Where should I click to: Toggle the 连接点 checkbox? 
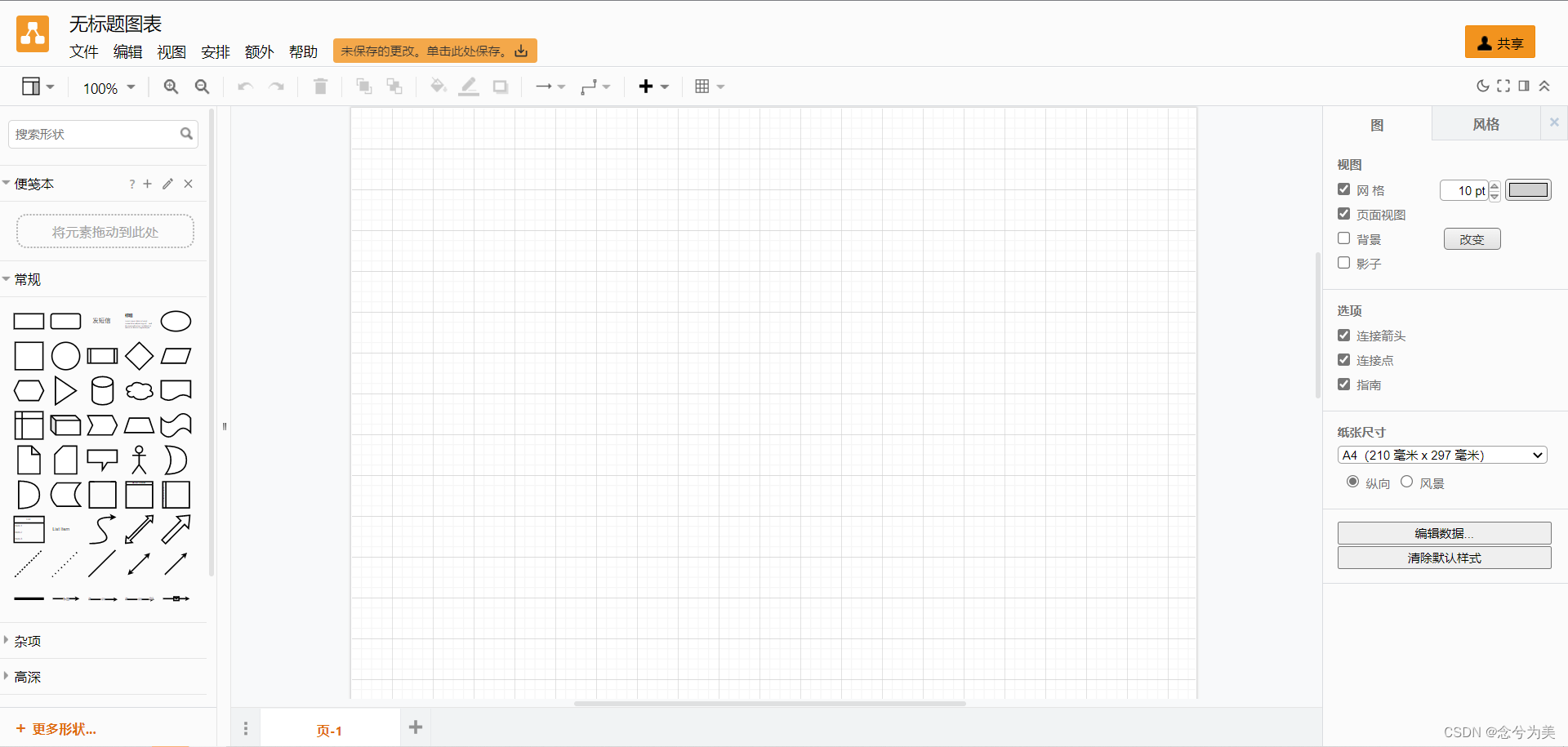(x=1343, y=360)
